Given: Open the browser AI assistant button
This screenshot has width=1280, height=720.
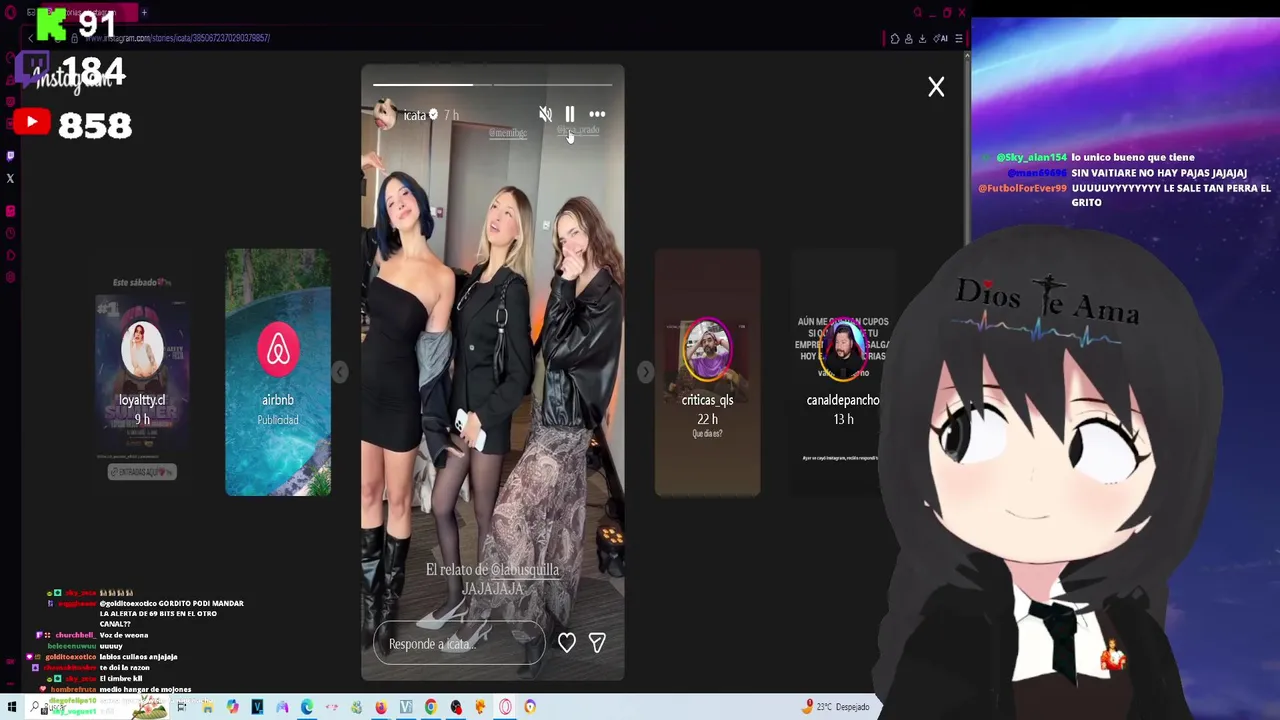Looking at the screenshot, I should [x=941, y=39].
